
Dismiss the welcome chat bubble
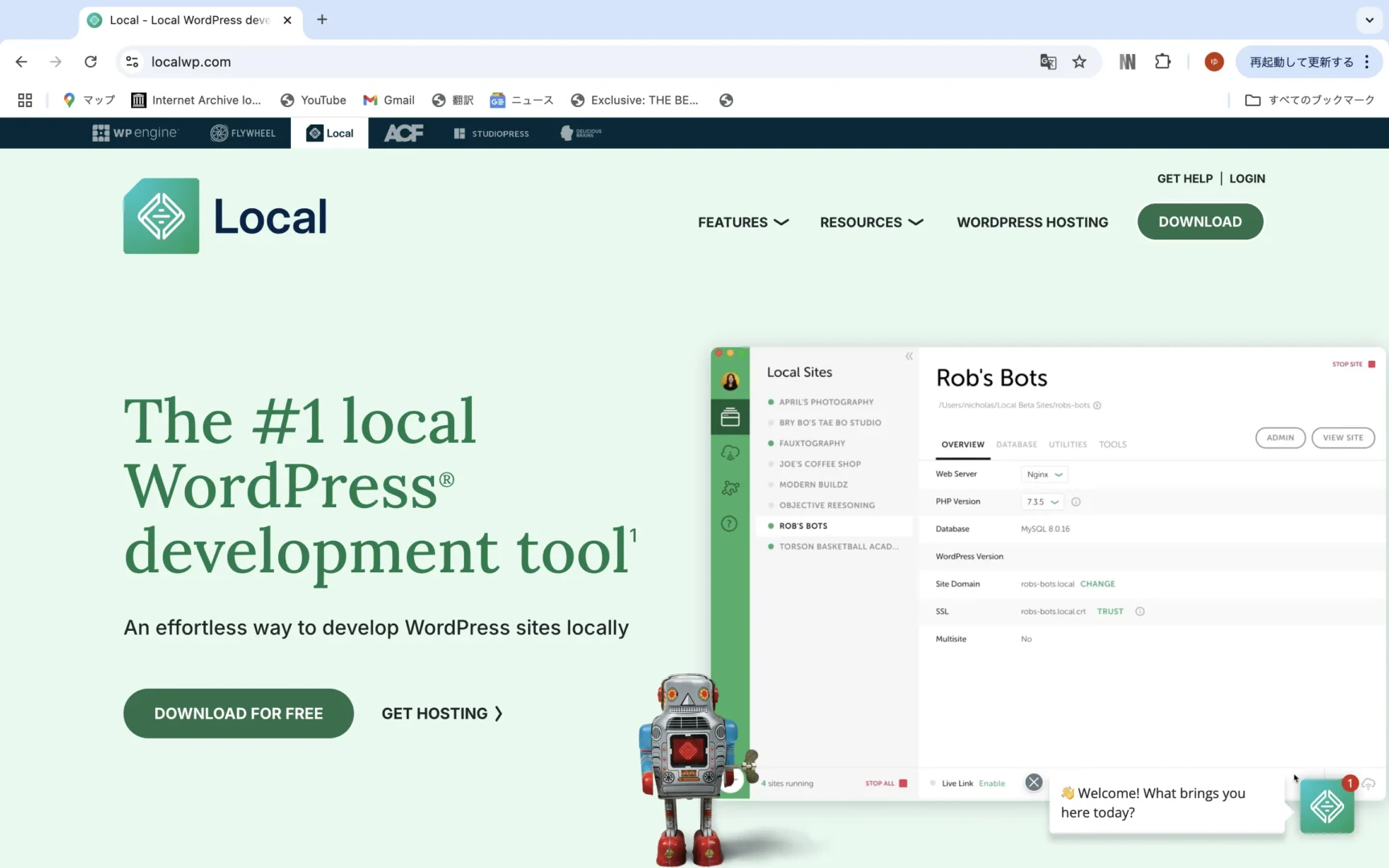click(x=1034, y=782)
